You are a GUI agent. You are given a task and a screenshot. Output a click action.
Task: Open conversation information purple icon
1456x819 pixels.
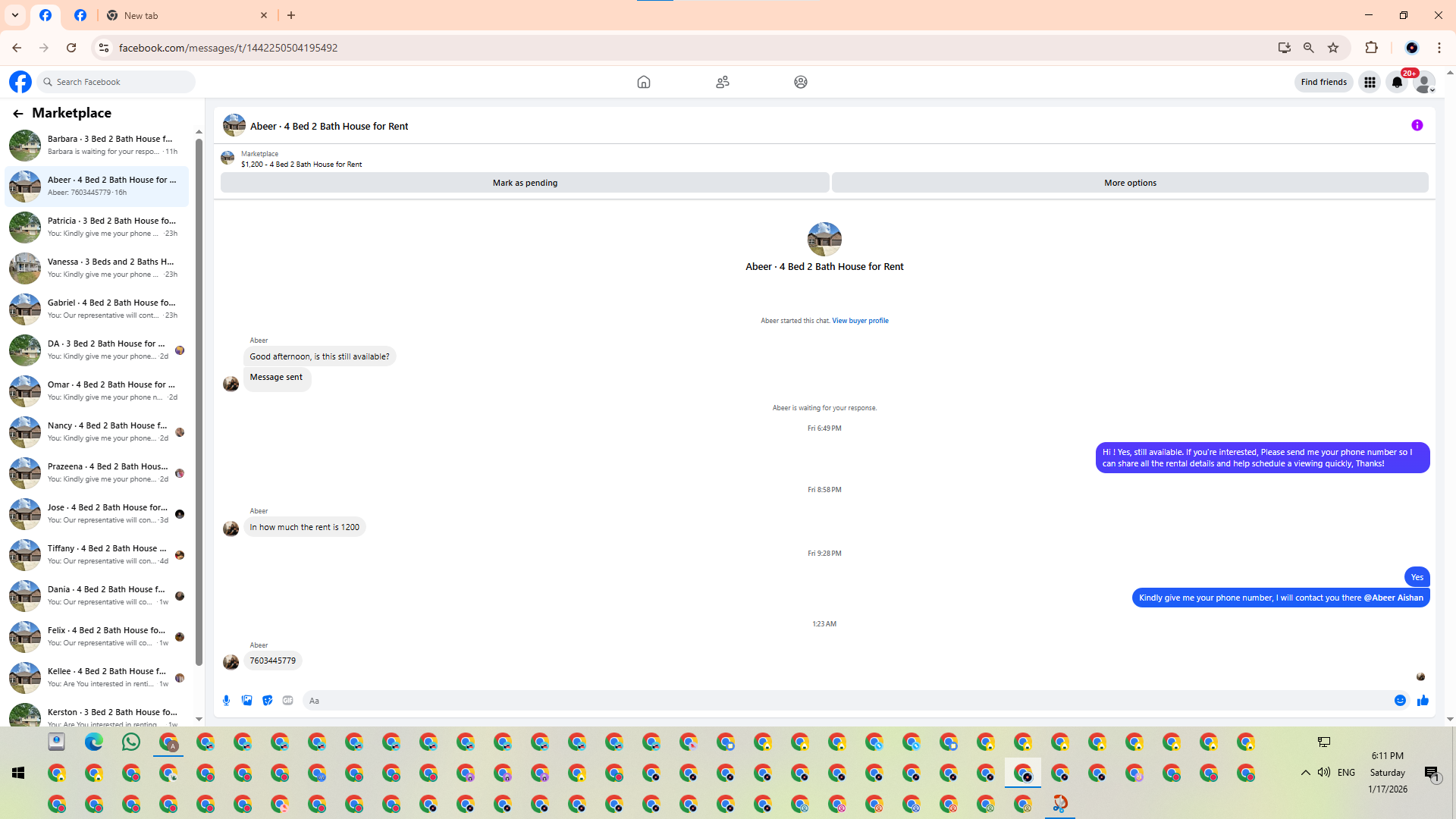click(1417, 126)
